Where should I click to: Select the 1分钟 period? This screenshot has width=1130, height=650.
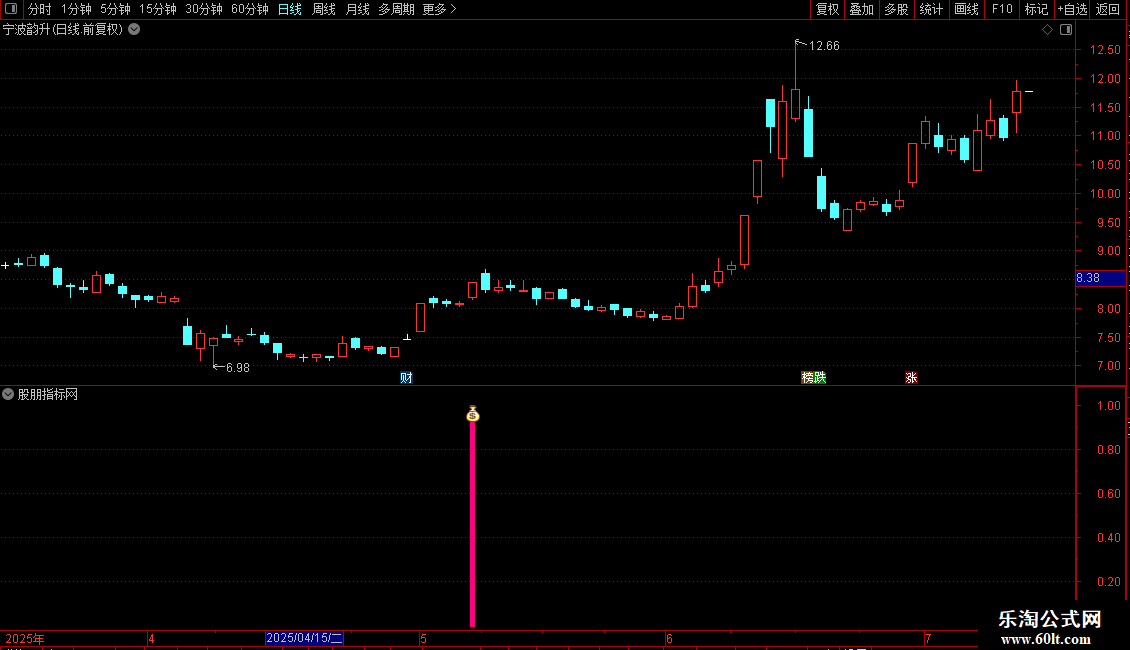pyautogui.click(x=76, y=9)
